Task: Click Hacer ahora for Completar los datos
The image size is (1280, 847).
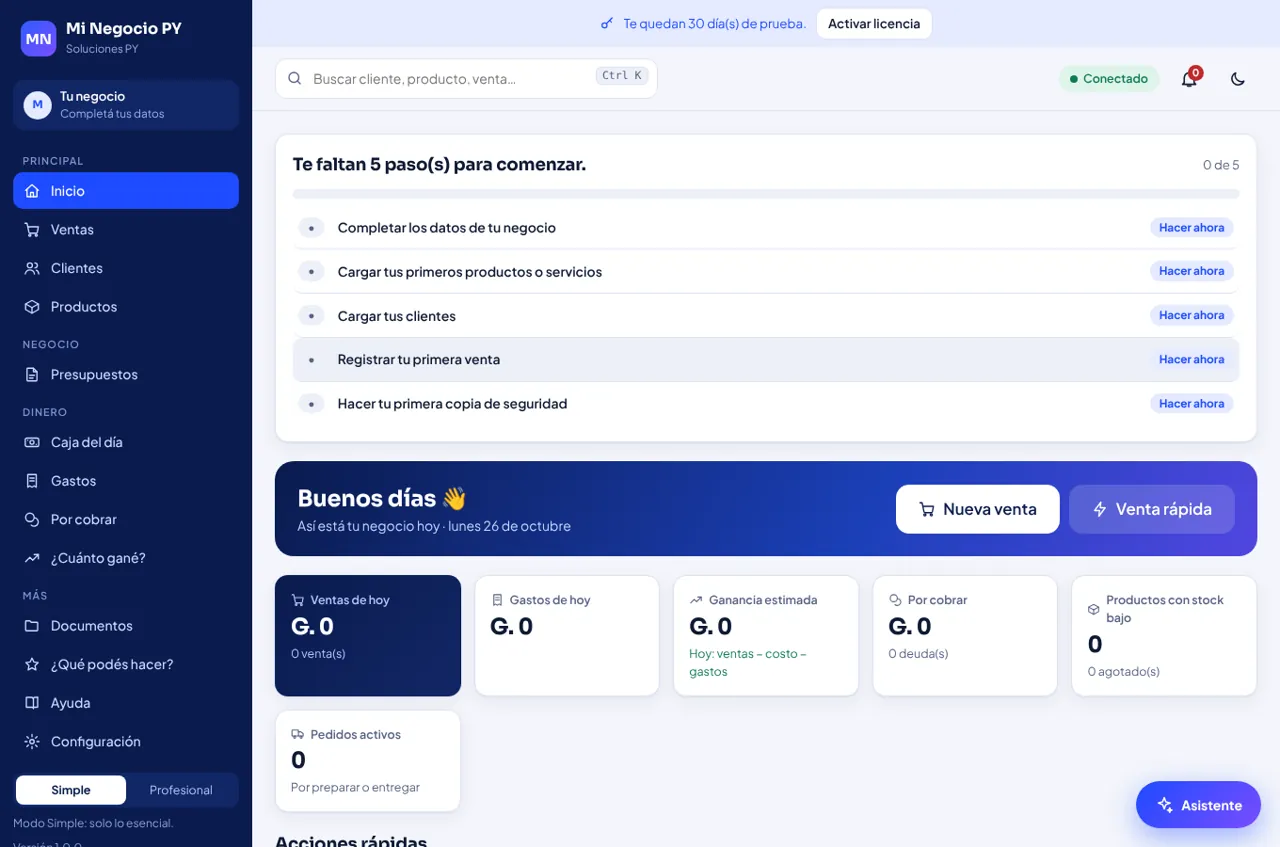Action: [1191, 228]
